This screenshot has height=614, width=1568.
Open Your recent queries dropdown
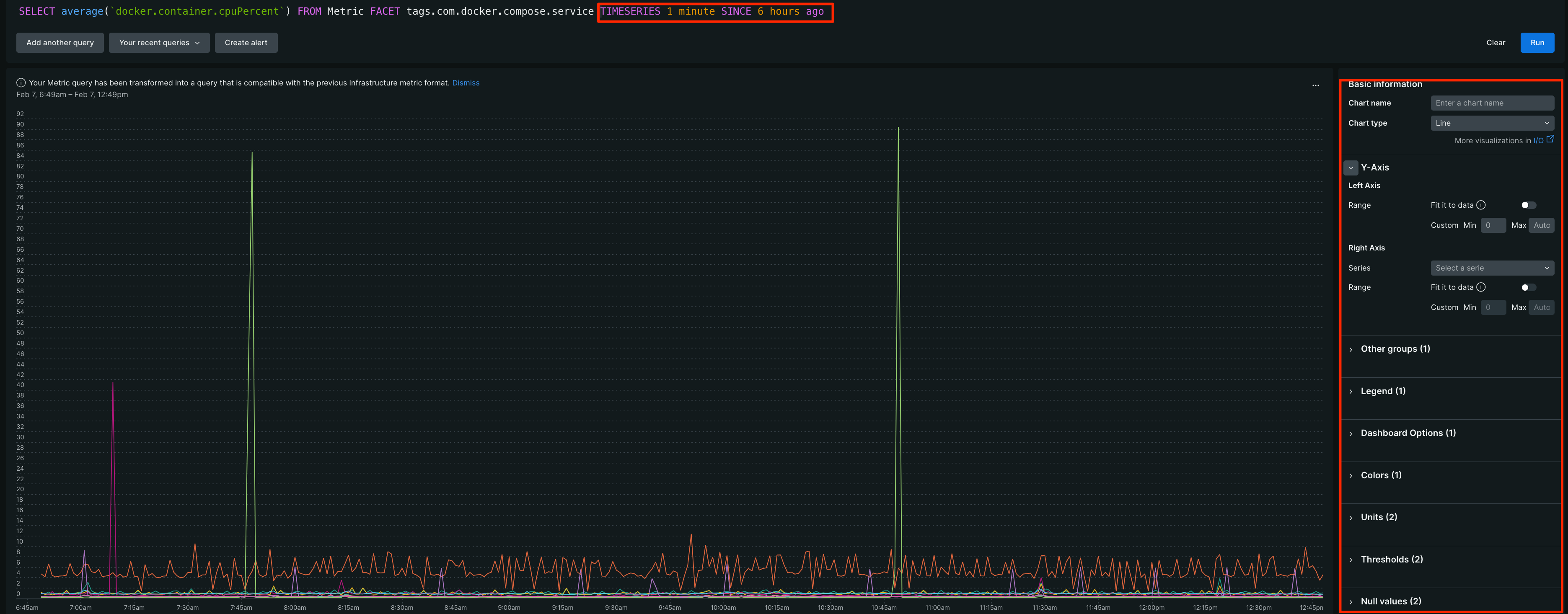click(x=159, y=43)
